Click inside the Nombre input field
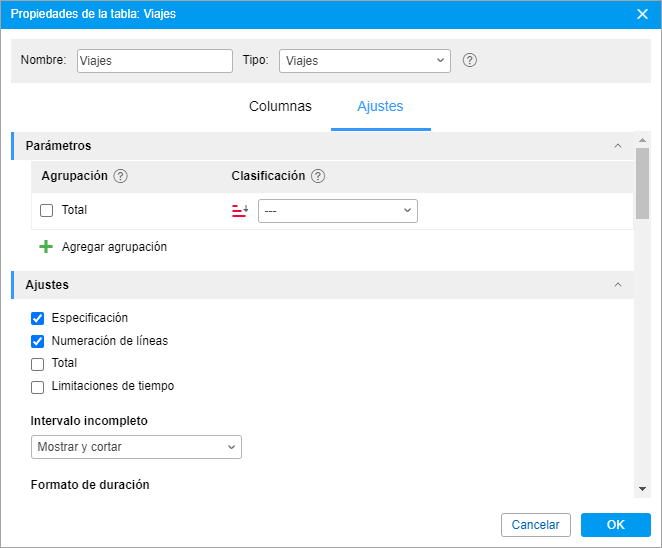Screen dimensions: 662x548 pos(155,61)
